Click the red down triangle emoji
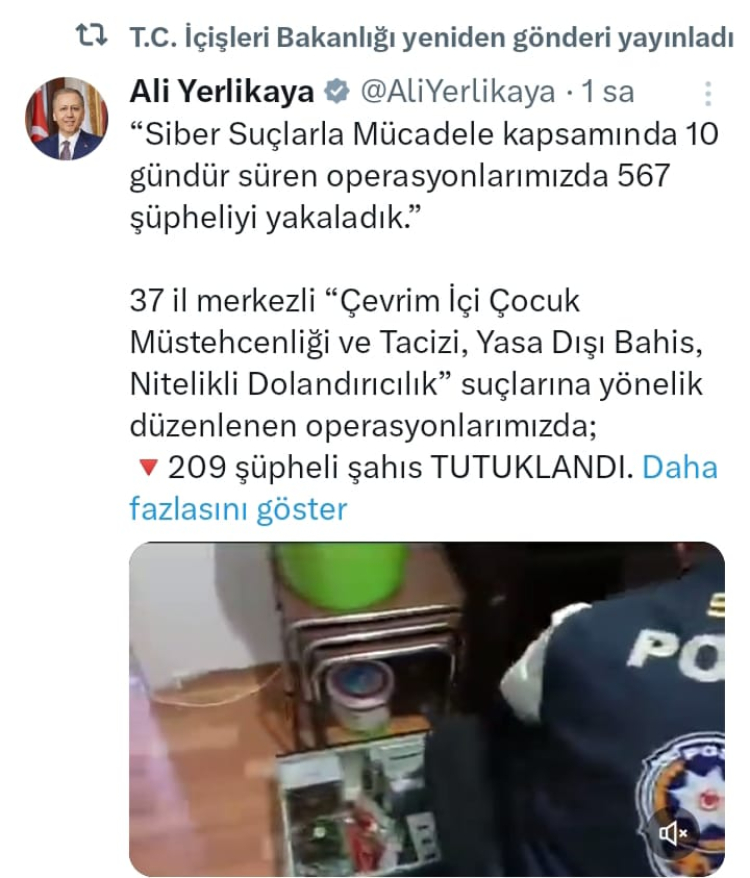 click(148, 468)
